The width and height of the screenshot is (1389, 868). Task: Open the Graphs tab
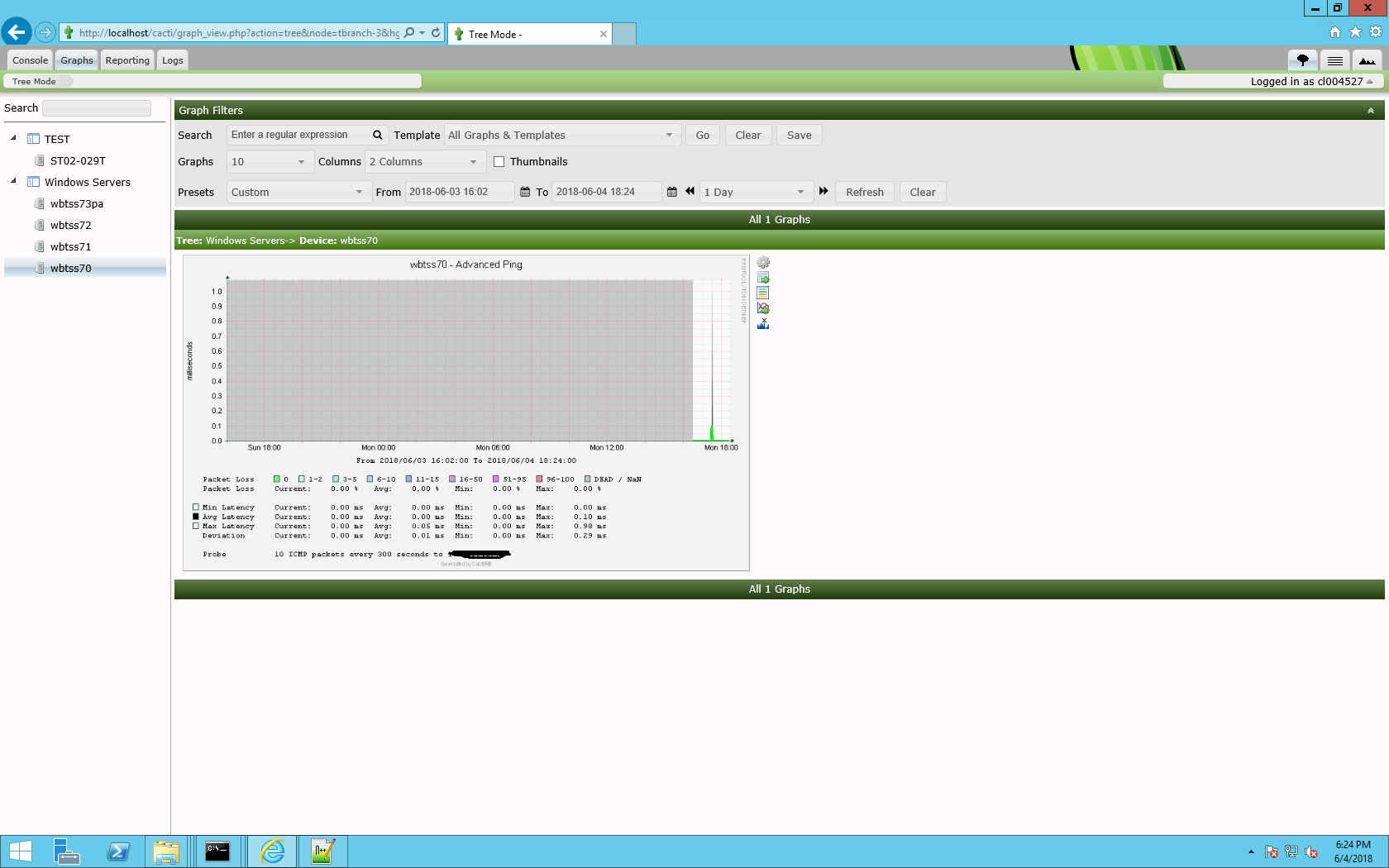[77, 60]
